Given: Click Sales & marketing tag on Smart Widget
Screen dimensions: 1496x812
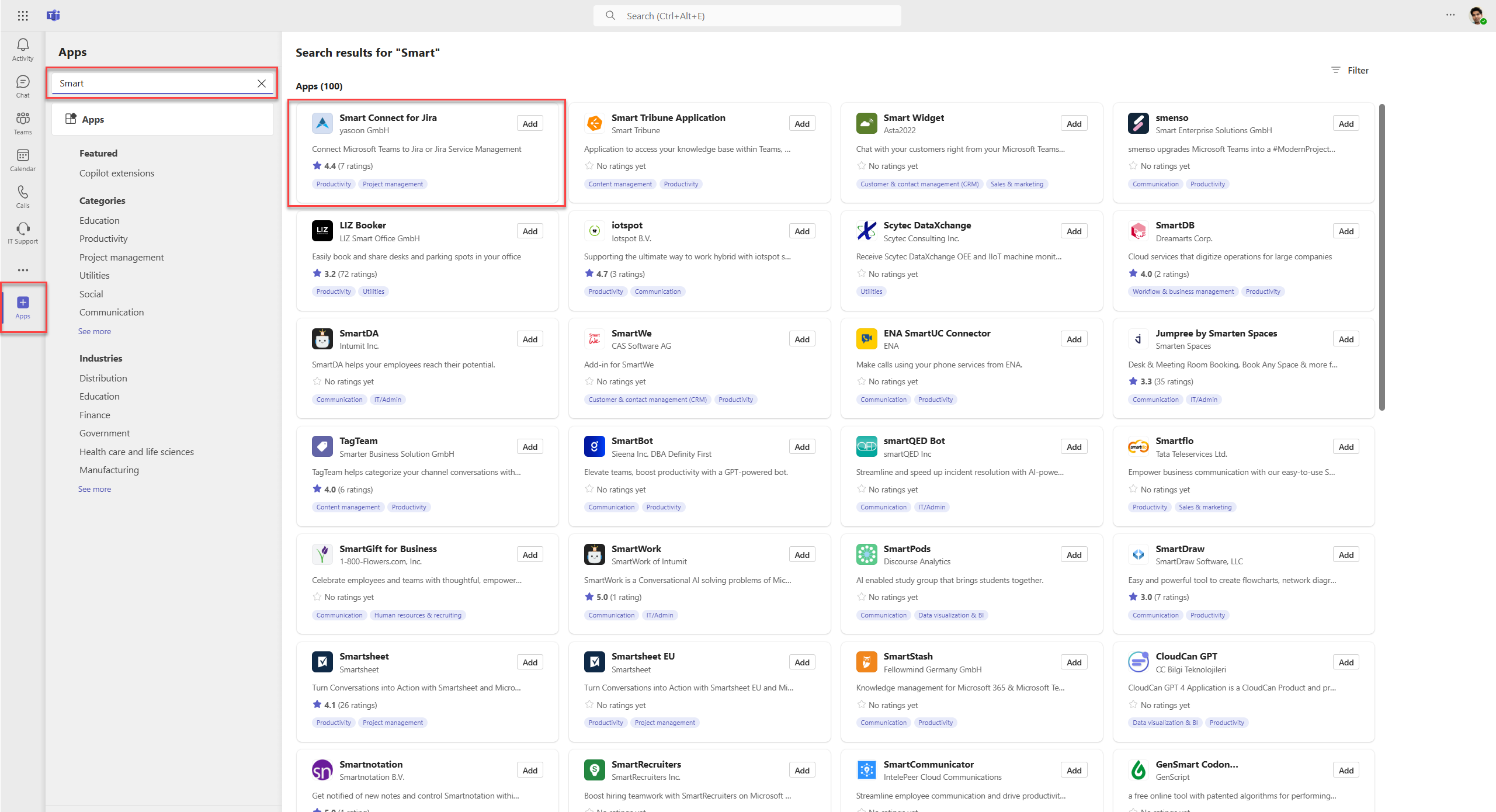Looking at the screenshot, I should click(1017, 184).
